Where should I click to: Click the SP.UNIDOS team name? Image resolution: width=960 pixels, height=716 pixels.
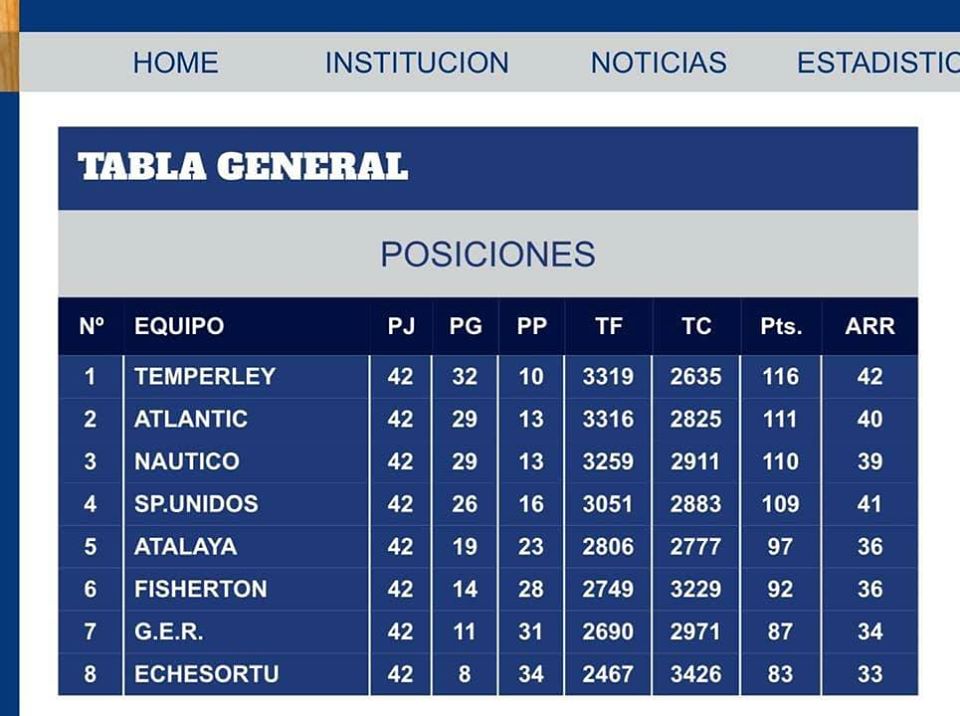point(196,504)
